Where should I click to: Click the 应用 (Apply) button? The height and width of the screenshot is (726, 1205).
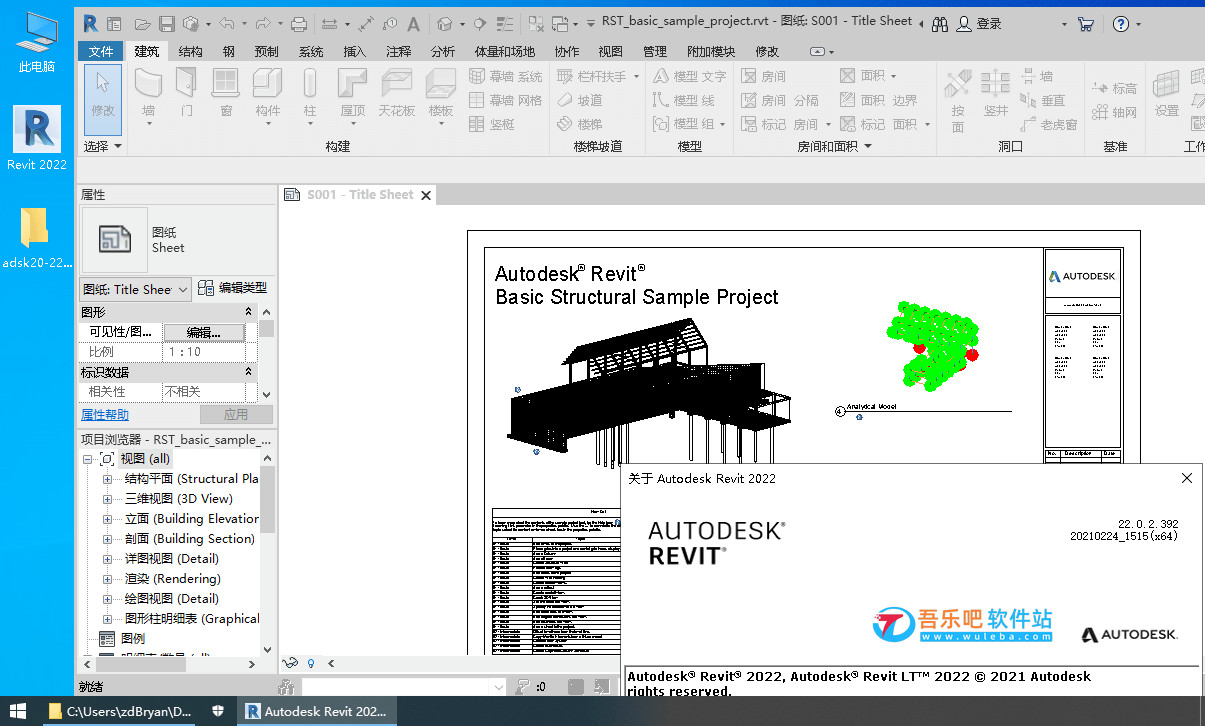pyautogui.click(x=236, y=415)
